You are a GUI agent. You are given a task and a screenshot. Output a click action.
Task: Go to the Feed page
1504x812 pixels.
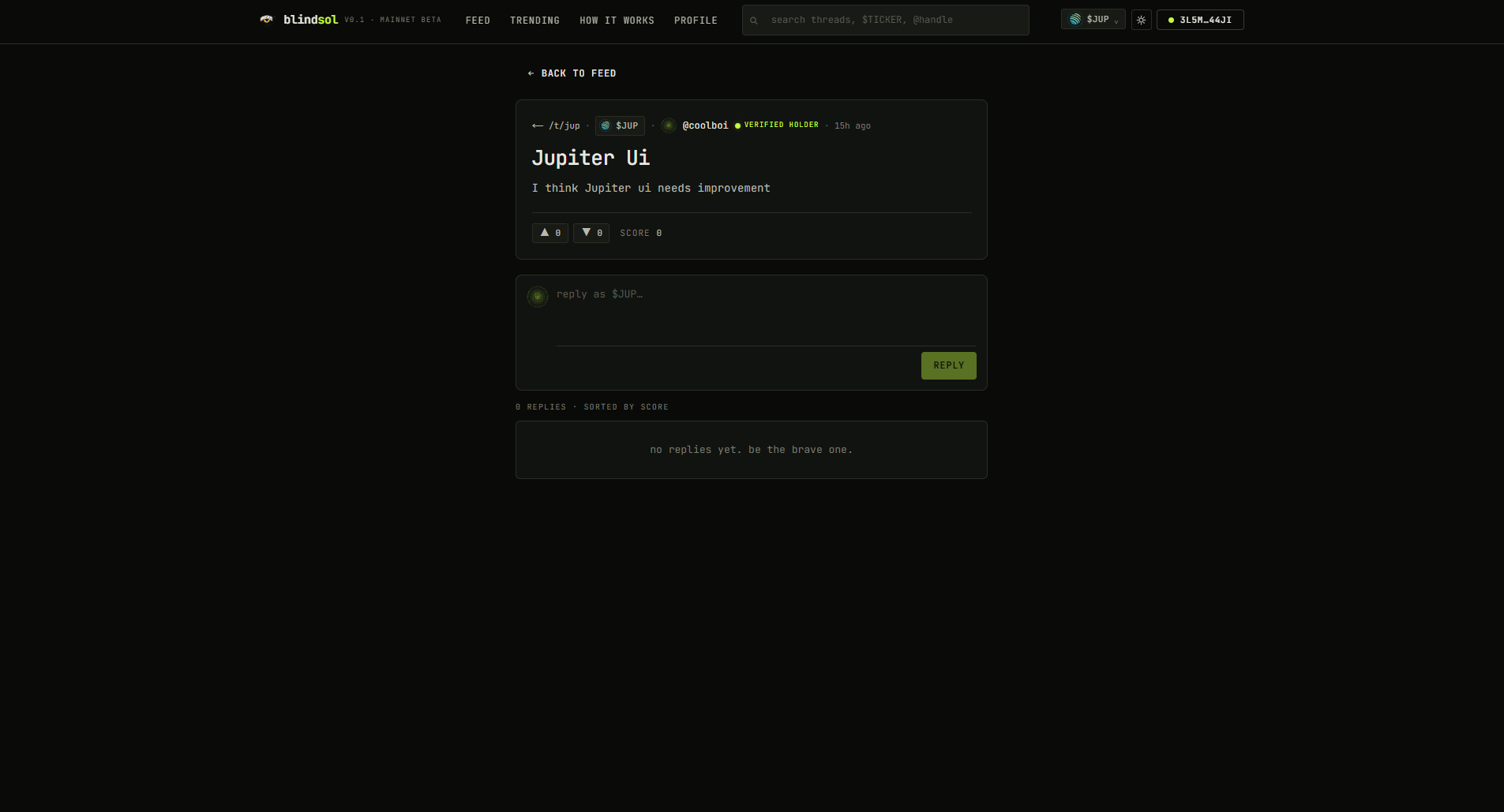[478, 21]
